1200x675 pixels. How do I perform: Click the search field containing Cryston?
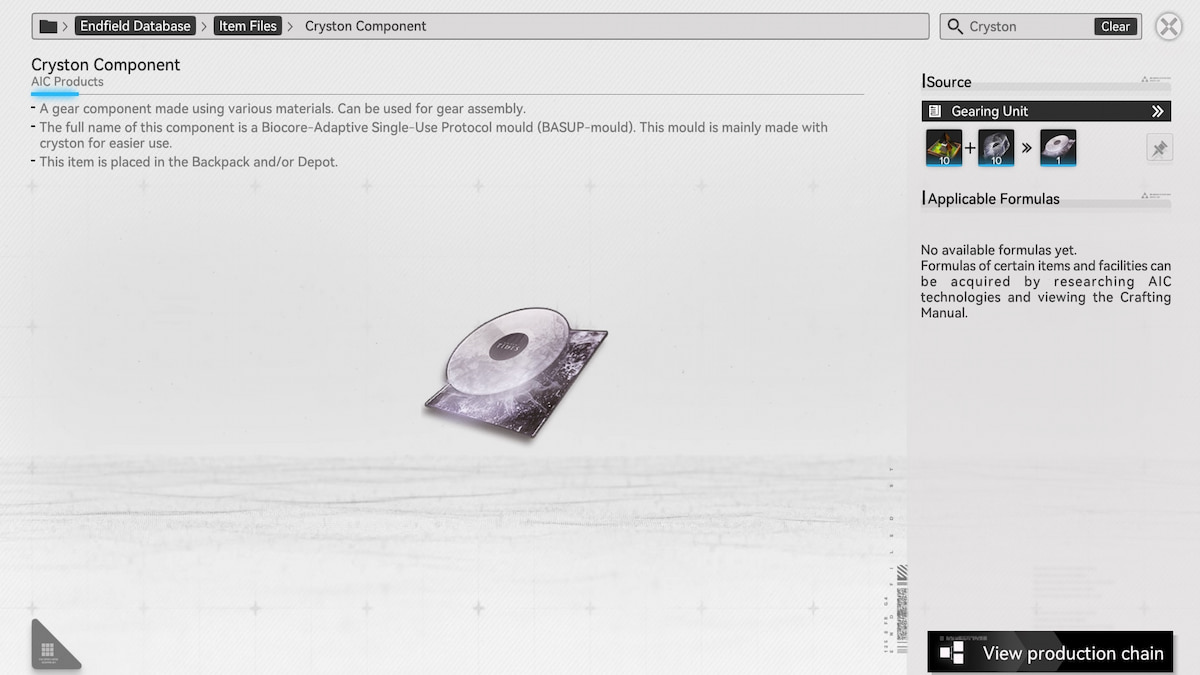[x=1028, y=27]
